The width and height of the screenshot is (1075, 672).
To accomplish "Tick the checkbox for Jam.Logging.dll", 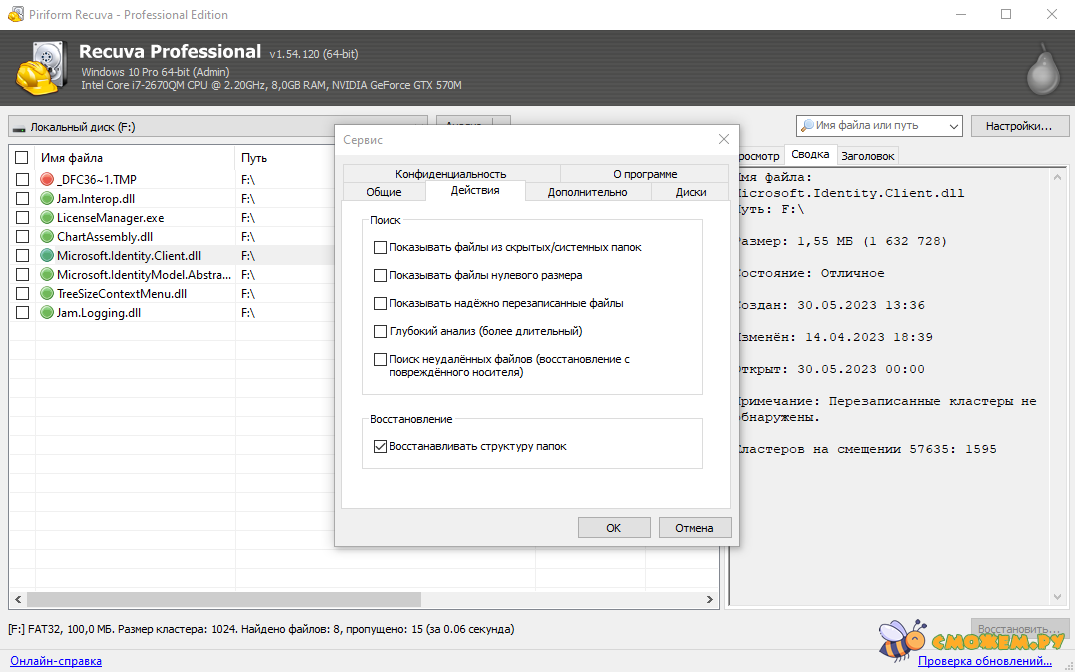I will click(22, 313).
